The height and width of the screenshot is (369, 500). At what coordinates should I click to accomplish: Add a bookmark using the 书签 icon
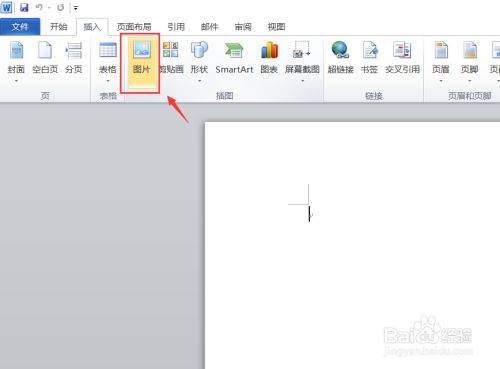click(x=370, y=50)
